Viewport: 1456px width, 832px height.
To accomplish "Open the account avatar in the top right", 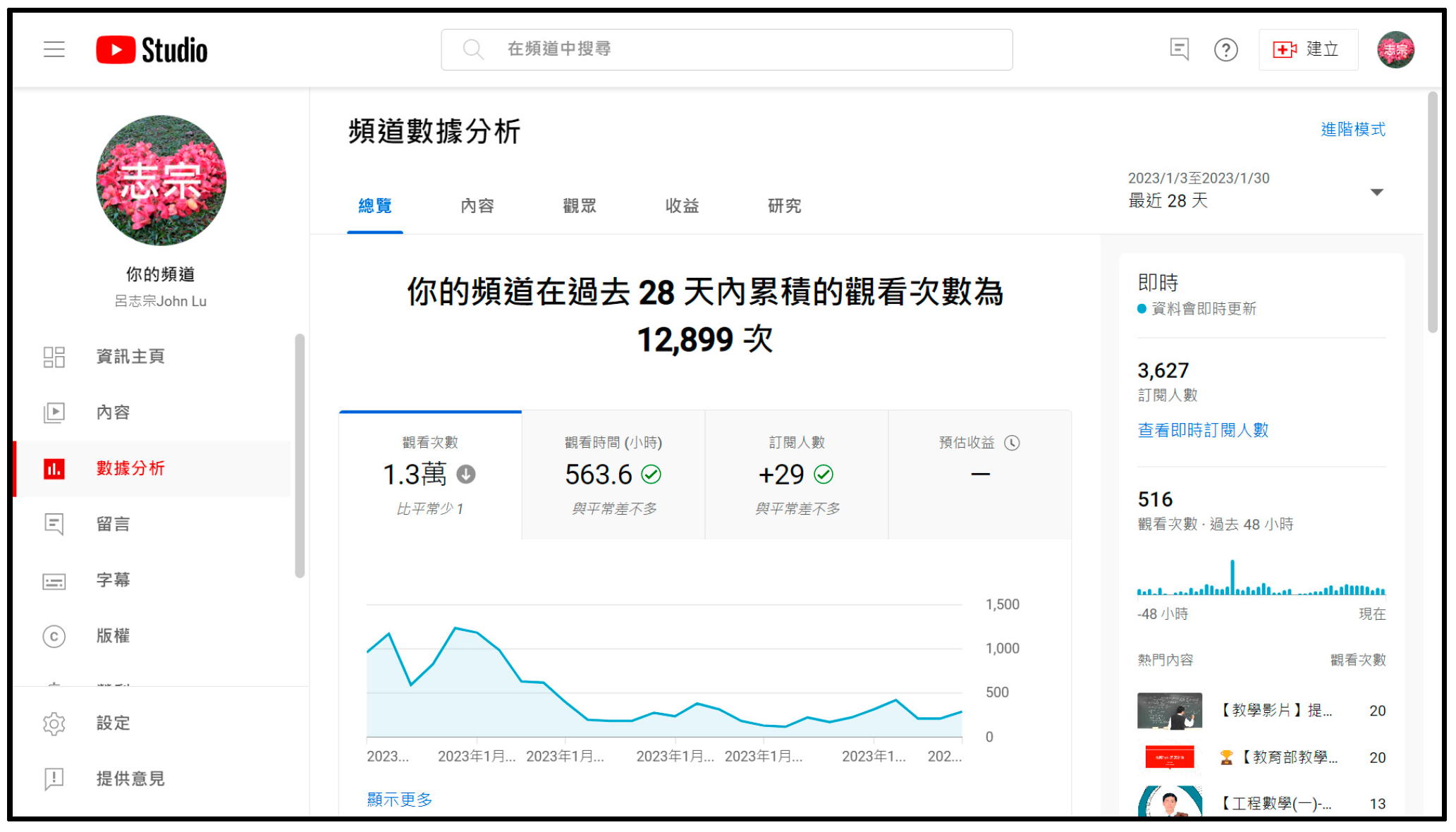I will [x=1395, y=50].
